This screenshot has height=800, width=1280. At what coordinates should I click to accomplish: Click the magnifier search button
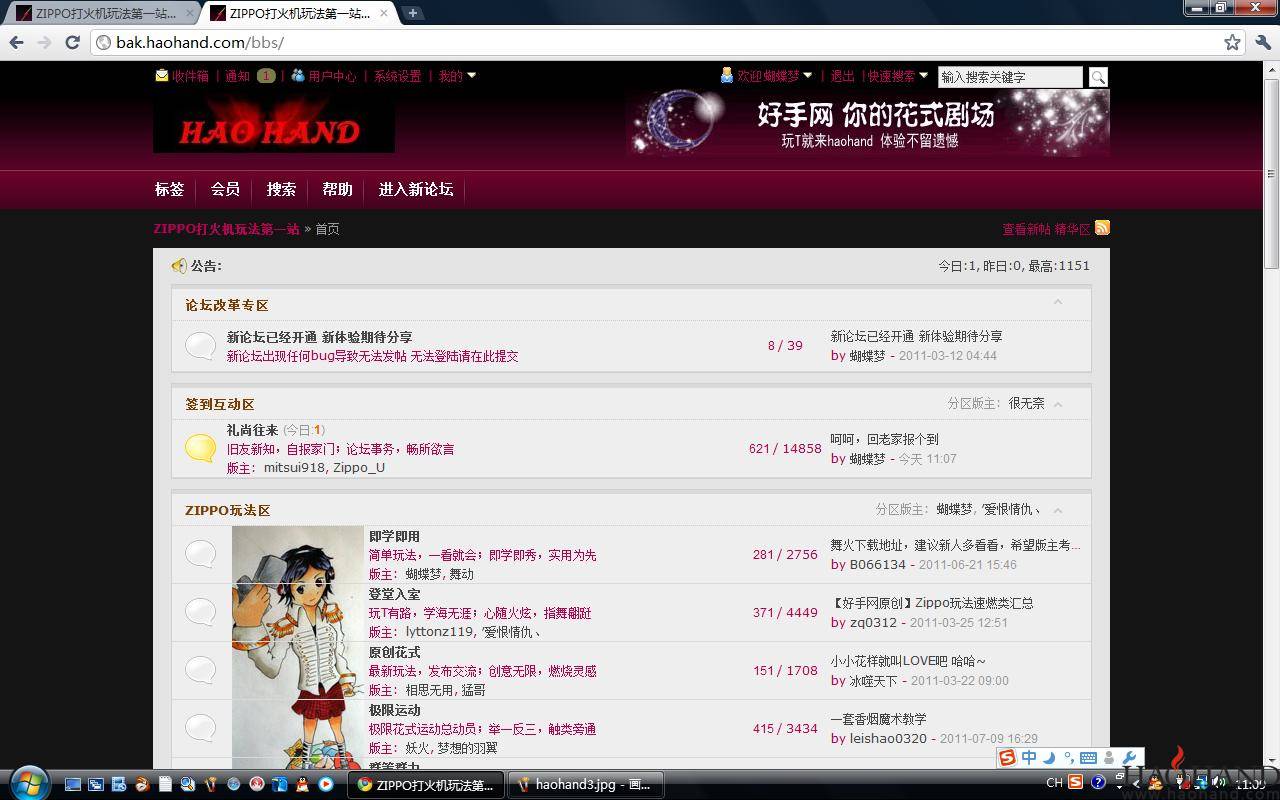click(1098, 77)
